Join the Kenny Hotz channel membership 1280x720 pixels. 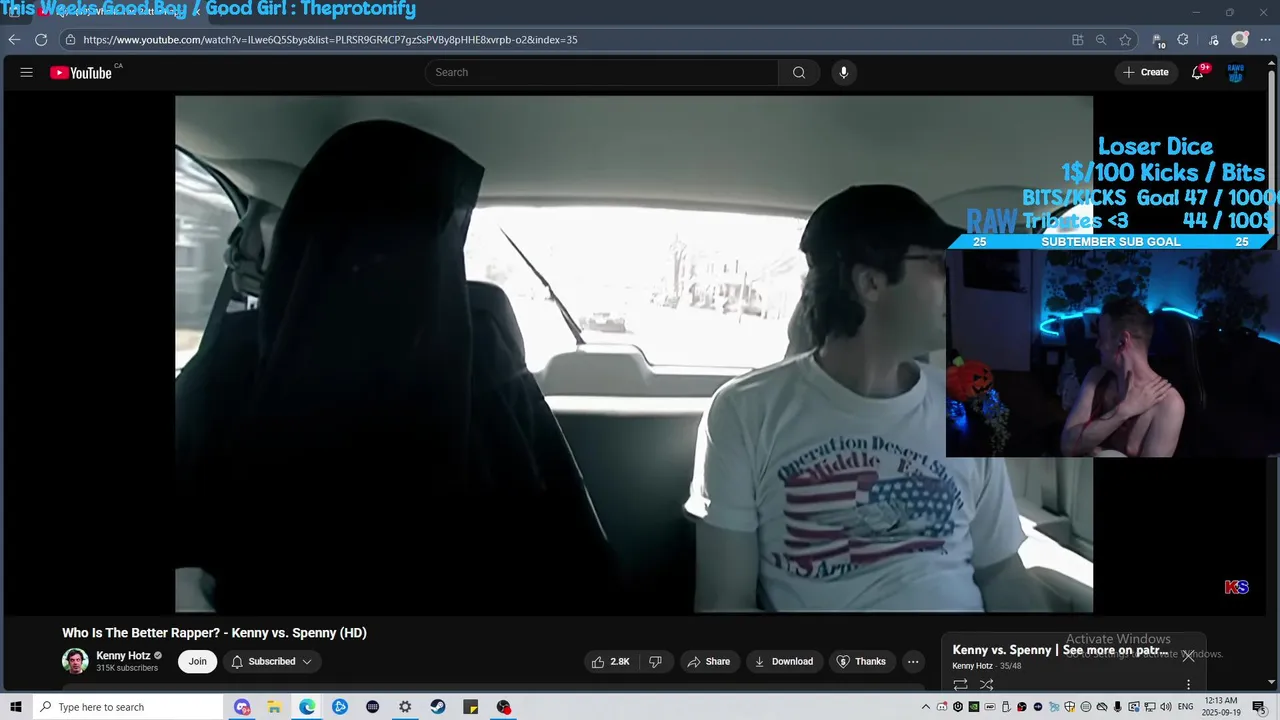pyautogui.click(x=198, y=661)
